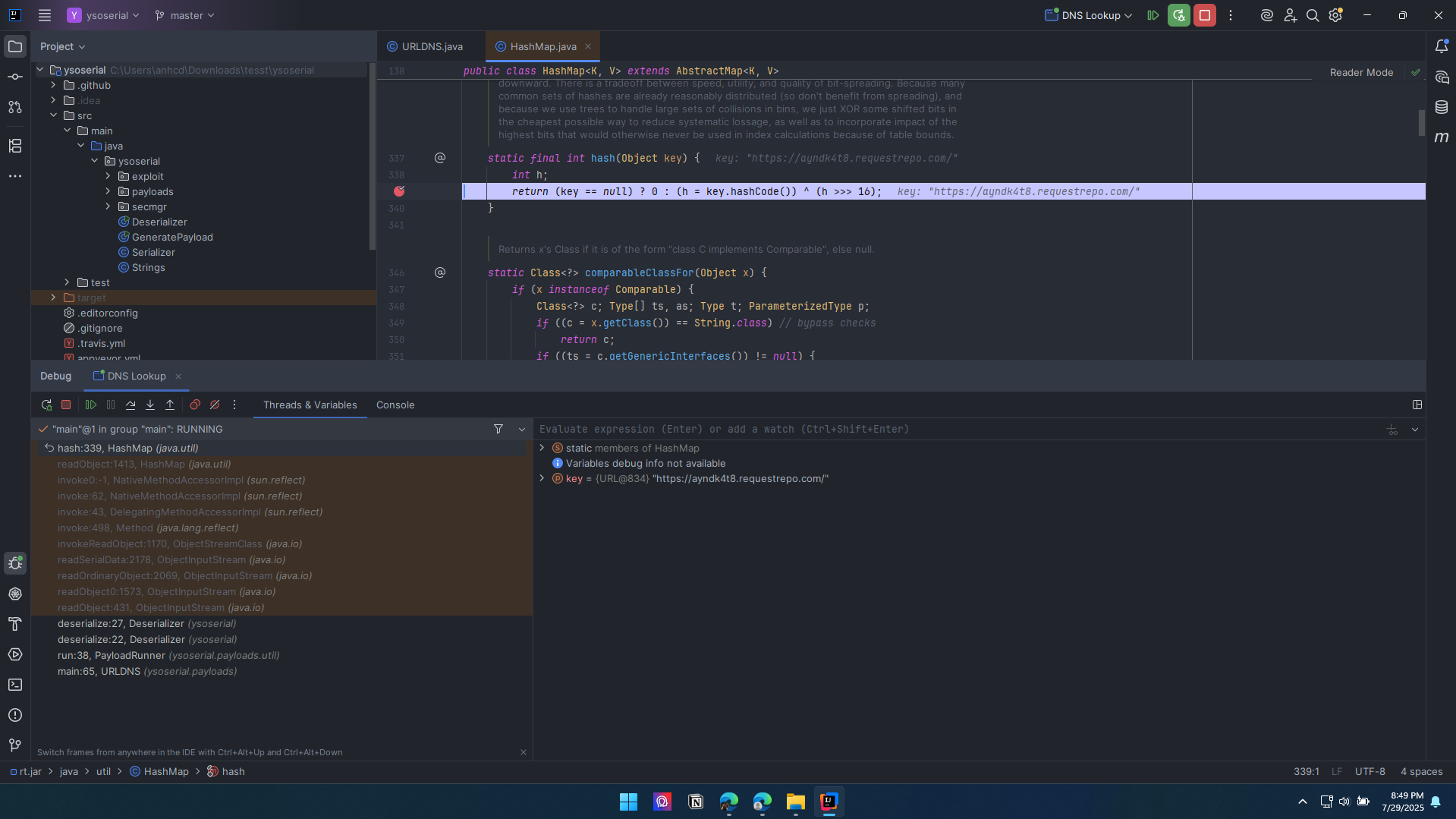Image resolution: width=1456 pixels, height=819 pixels.
Task: Open the Database tool window icon
Action: [x=1441, y=107]
